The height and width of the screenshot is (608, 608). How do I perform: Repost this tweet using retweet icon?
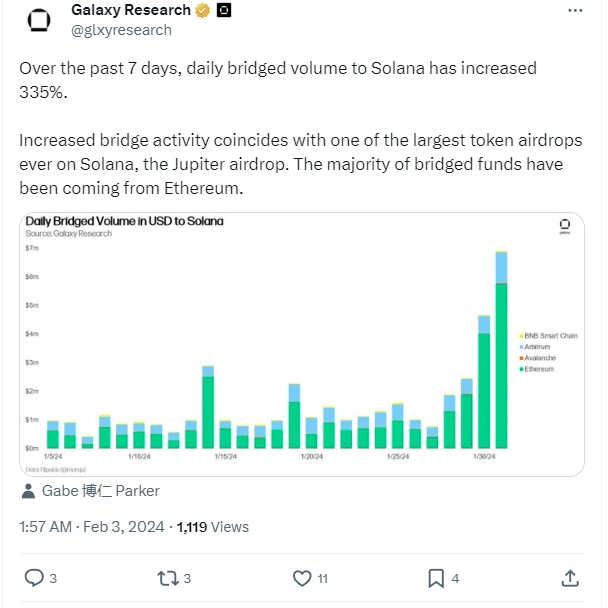pos(168,578)
